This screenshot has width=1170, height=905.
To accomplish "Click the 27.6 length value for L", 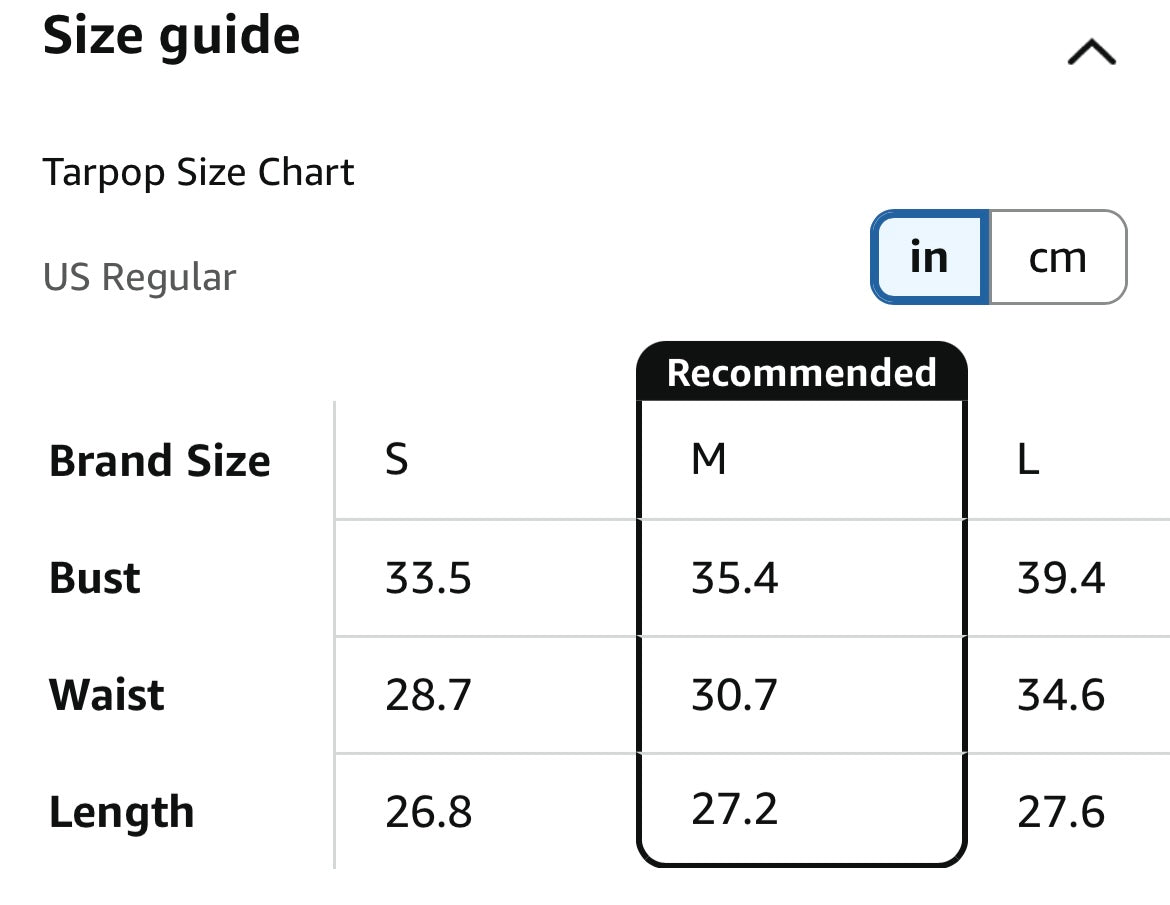I will tap(1061, 812).
